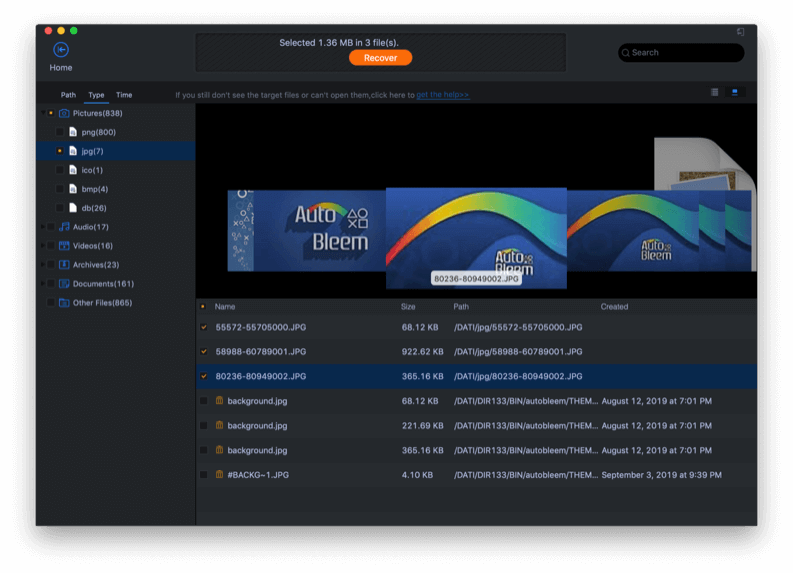
Task: Select the rainbow preview thumbnail right of center
Action: (x=633, y=231)
